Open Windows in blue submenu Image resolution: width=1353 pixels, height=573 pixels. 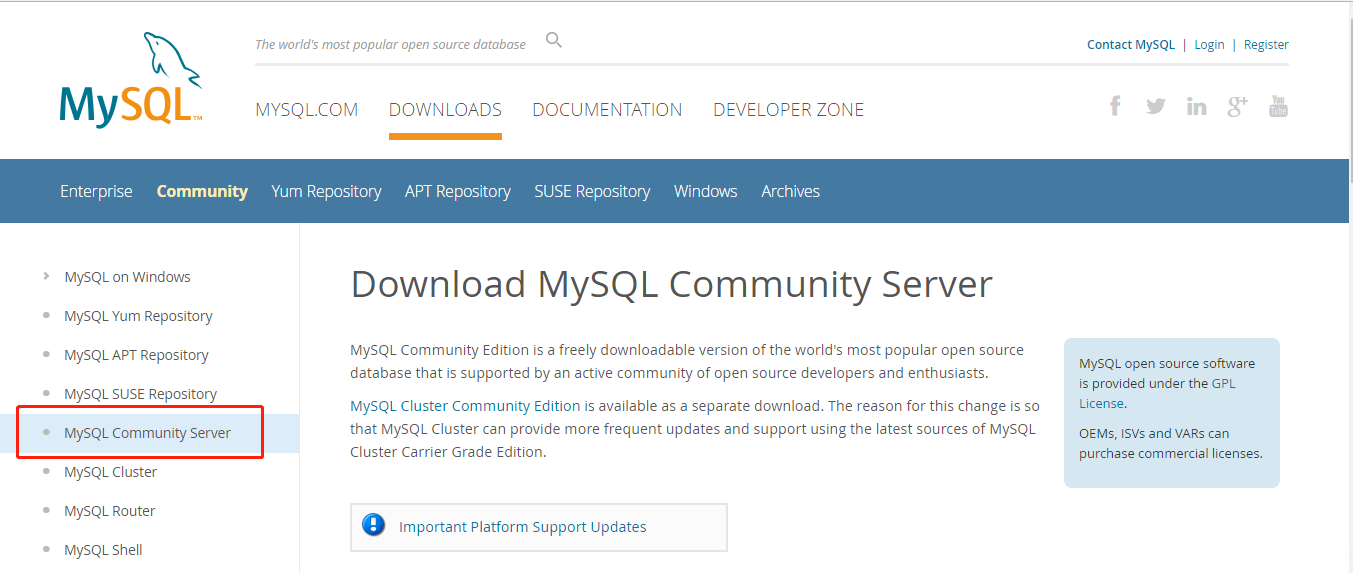706,191
